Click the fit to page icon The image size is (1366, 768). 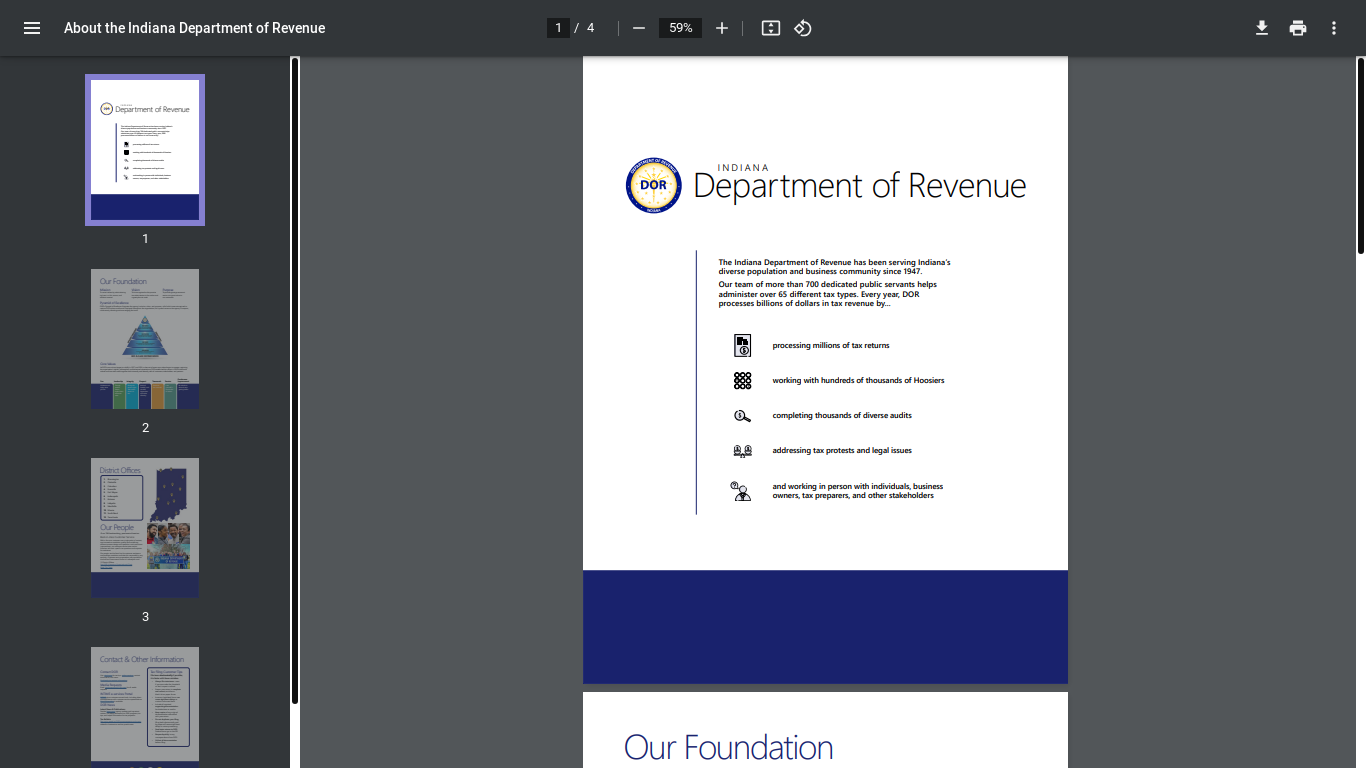pos(771,28)
